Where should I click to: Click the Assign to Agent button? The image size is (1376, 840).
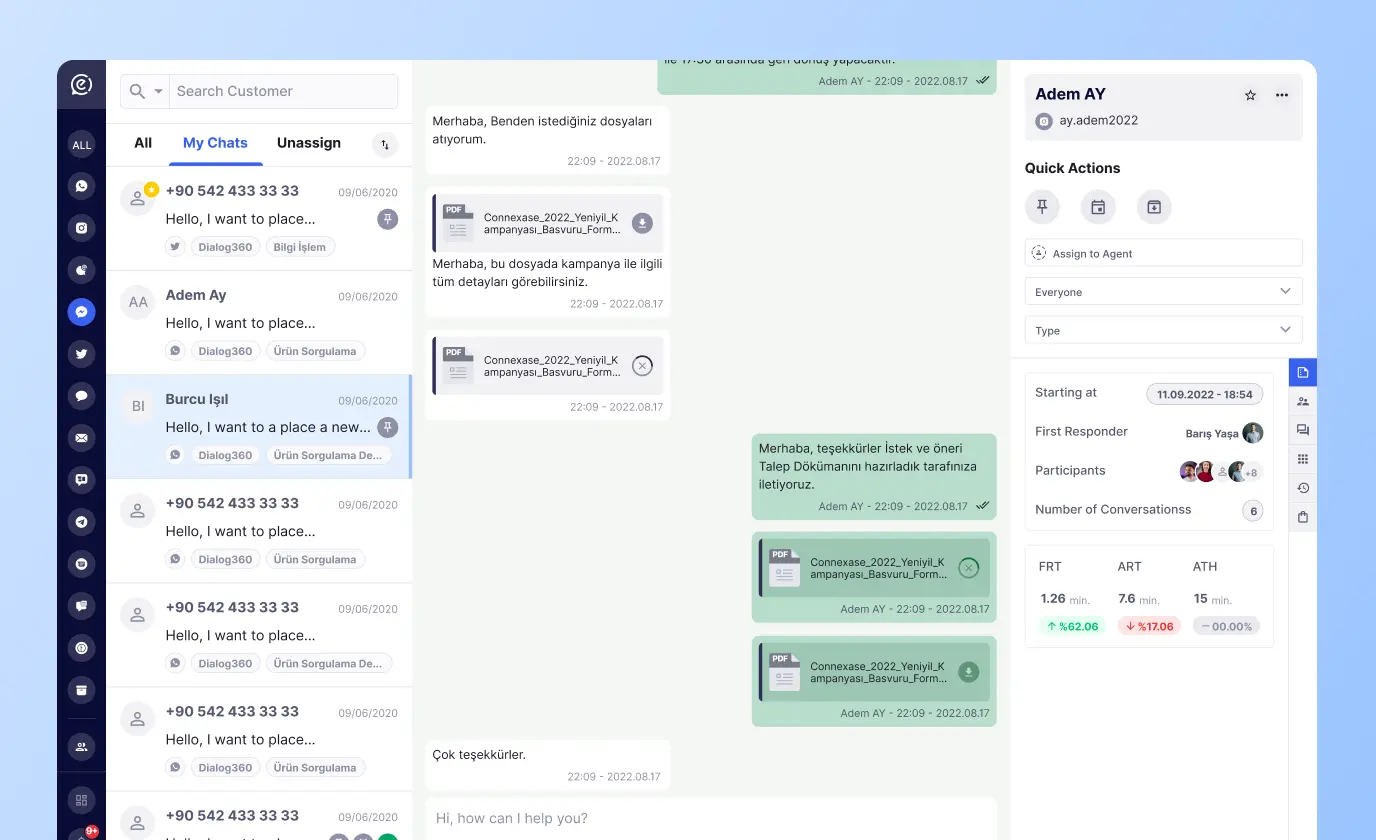click(x=1163, y=253)
